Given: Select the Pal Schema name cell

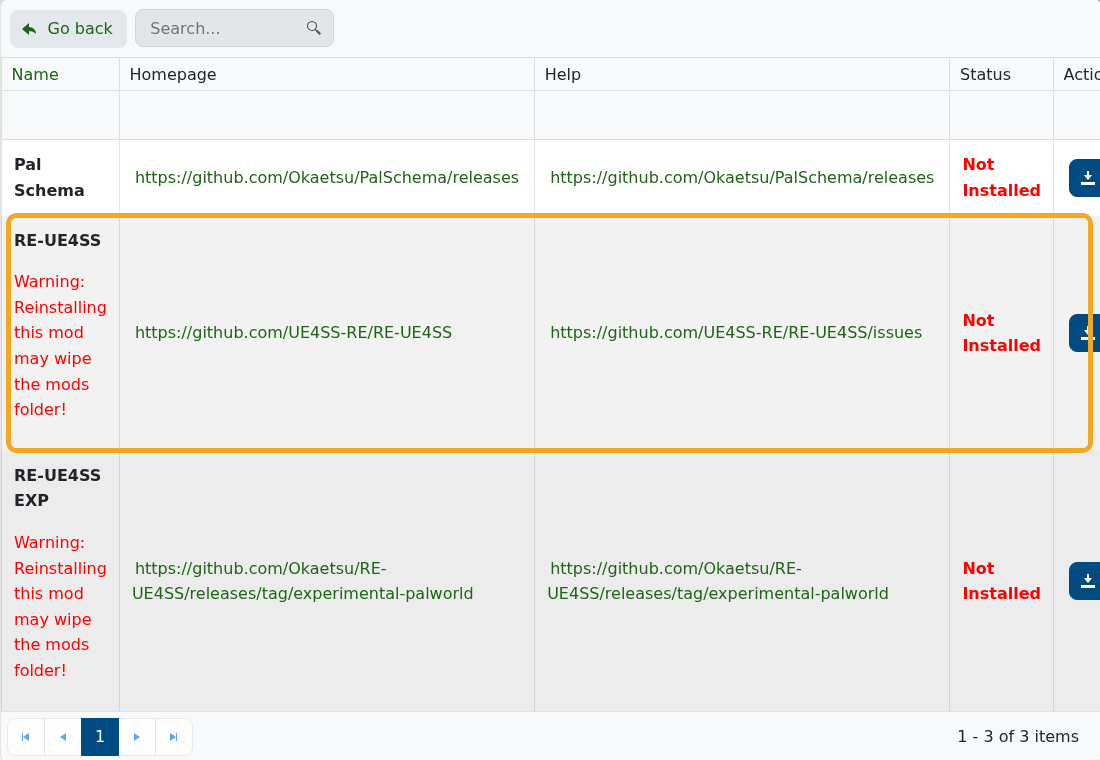Looking at the screenshot, I should (60, 178).
